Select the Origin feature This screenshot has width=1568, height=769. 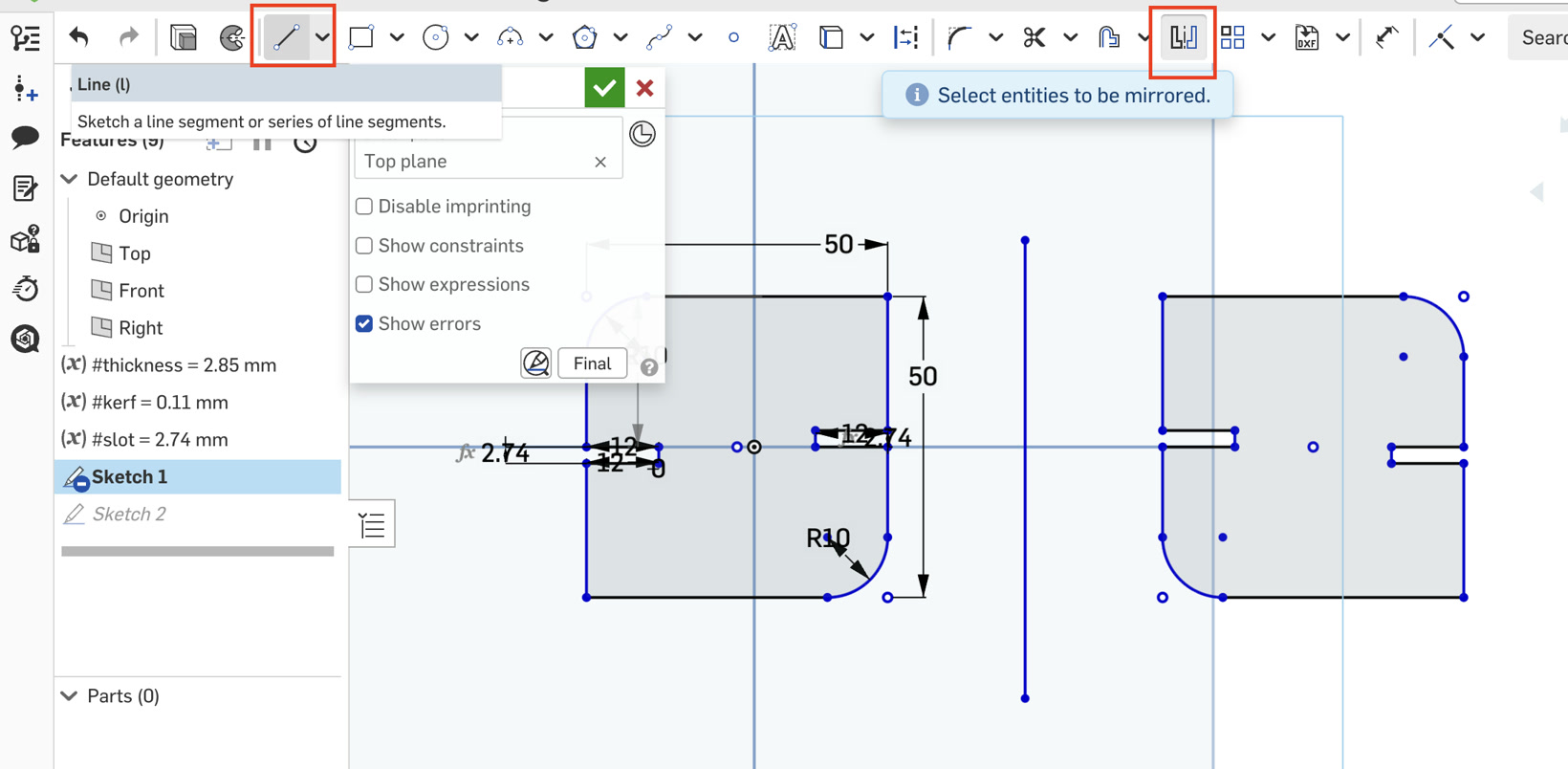click(x=143, y=216)
